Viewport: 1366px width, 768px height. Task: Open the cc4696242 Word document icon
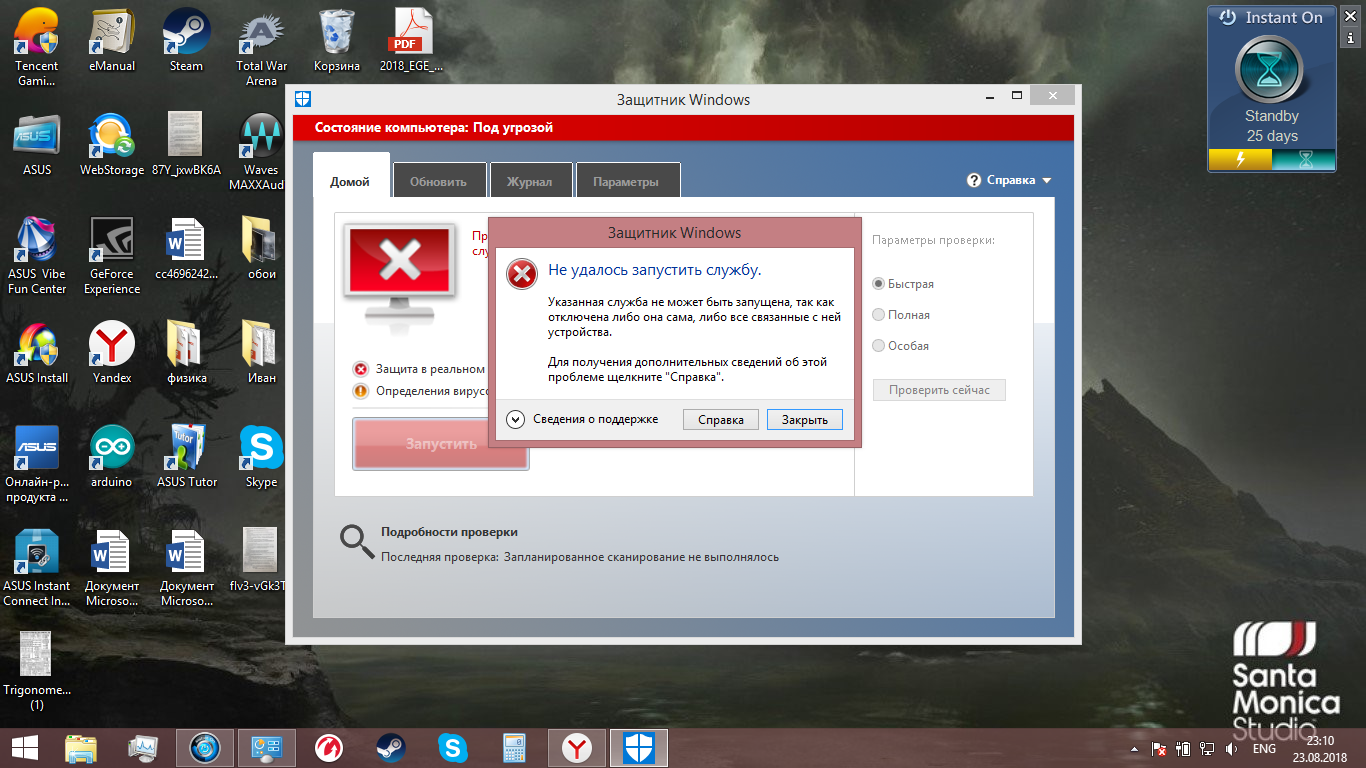[x=186, y=248]
